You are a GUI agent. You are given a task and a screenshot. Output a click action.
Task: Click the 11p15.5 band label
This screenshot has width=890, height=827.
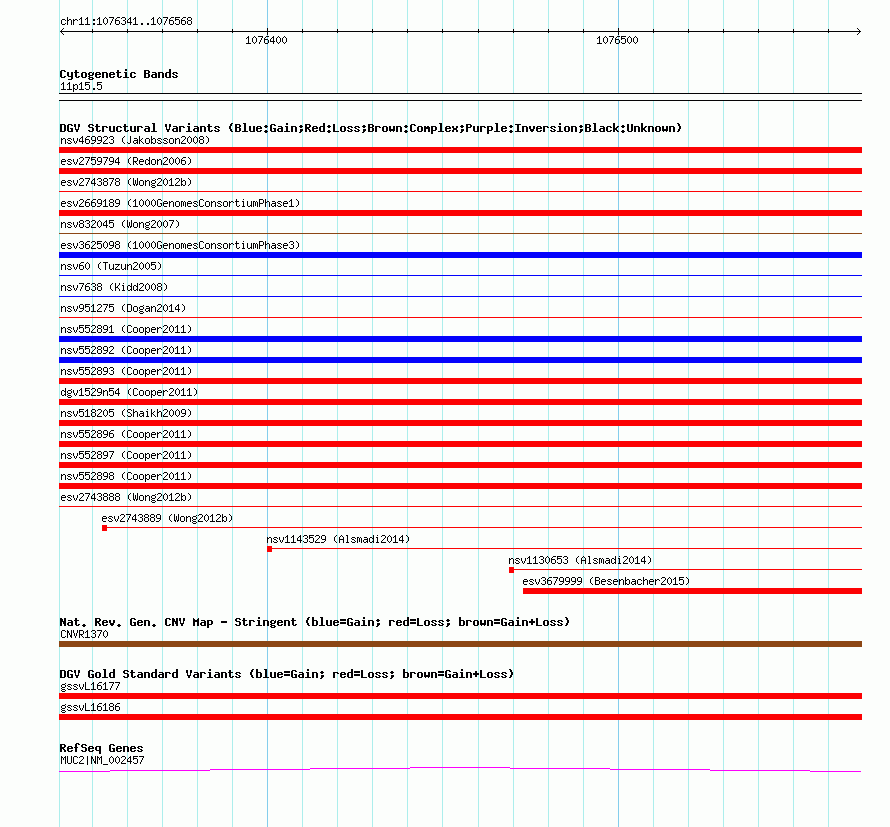click(81, 86)
